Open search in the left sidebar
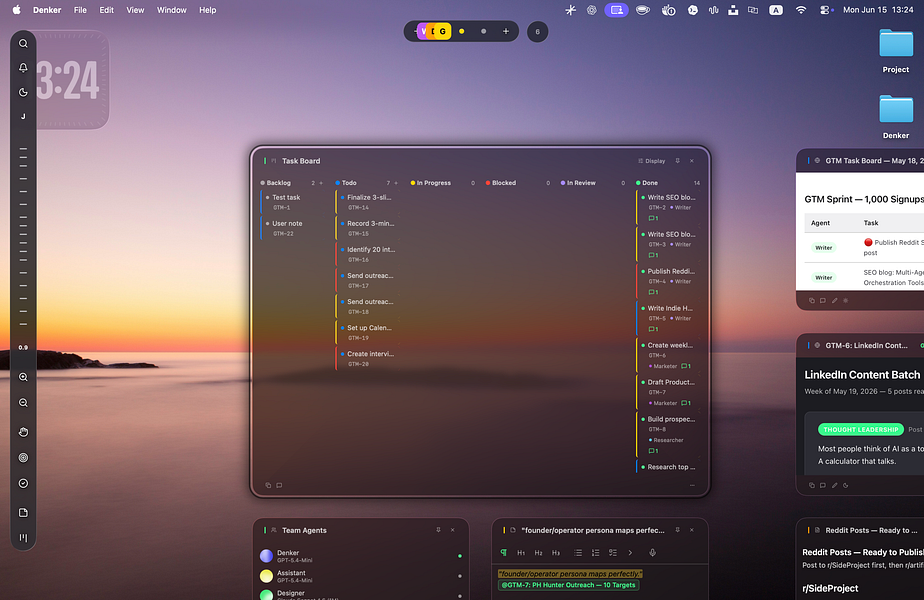 (x=23, y=44)
